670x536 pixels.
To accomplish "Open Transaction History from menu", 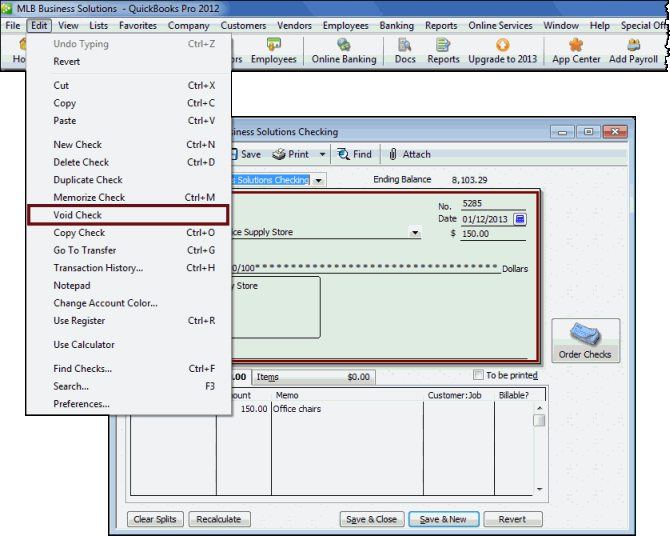I will coord(128,268).
